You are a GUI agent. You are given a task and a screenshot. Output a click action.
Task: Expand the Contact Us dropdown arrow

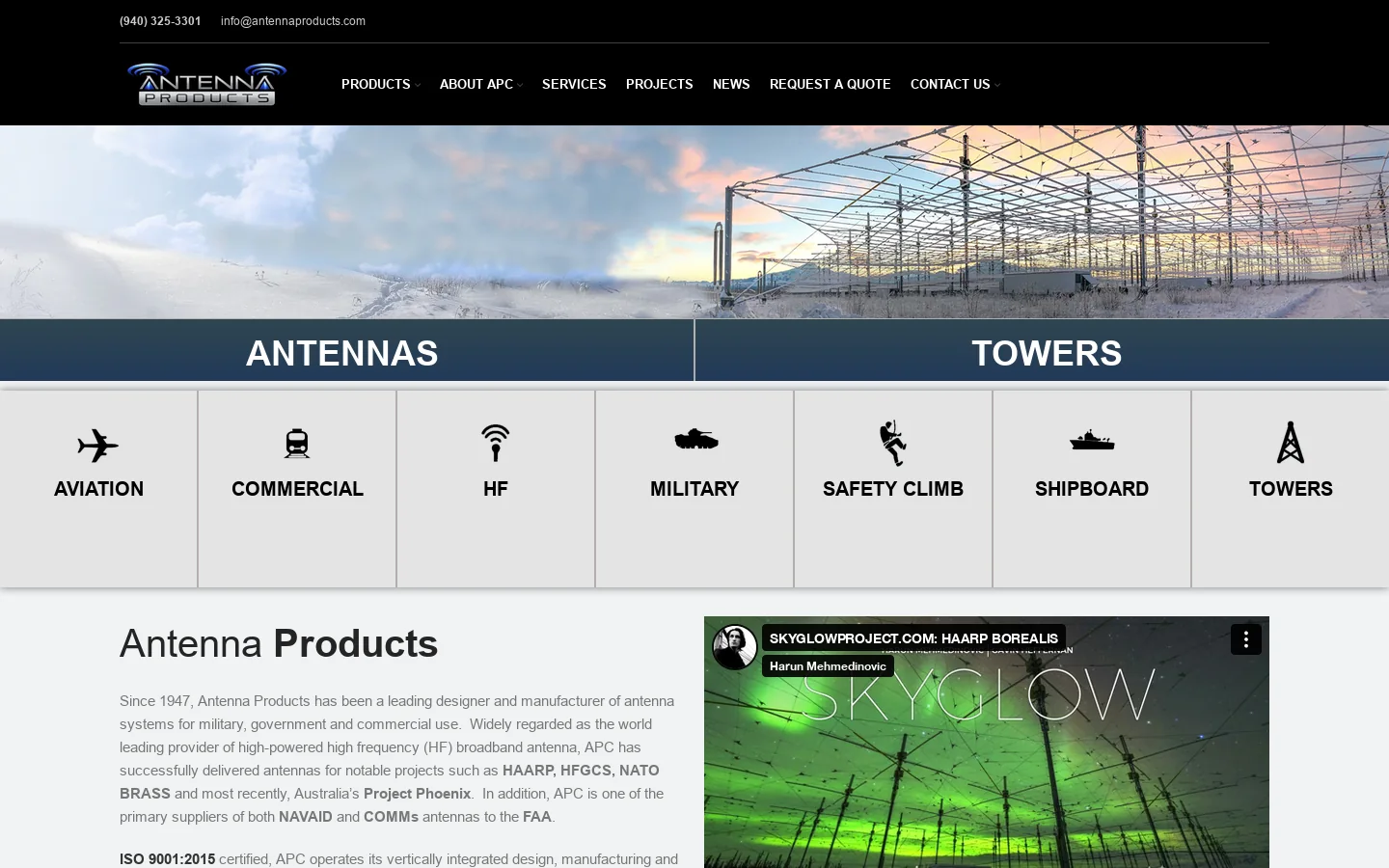tap(997, 85)
